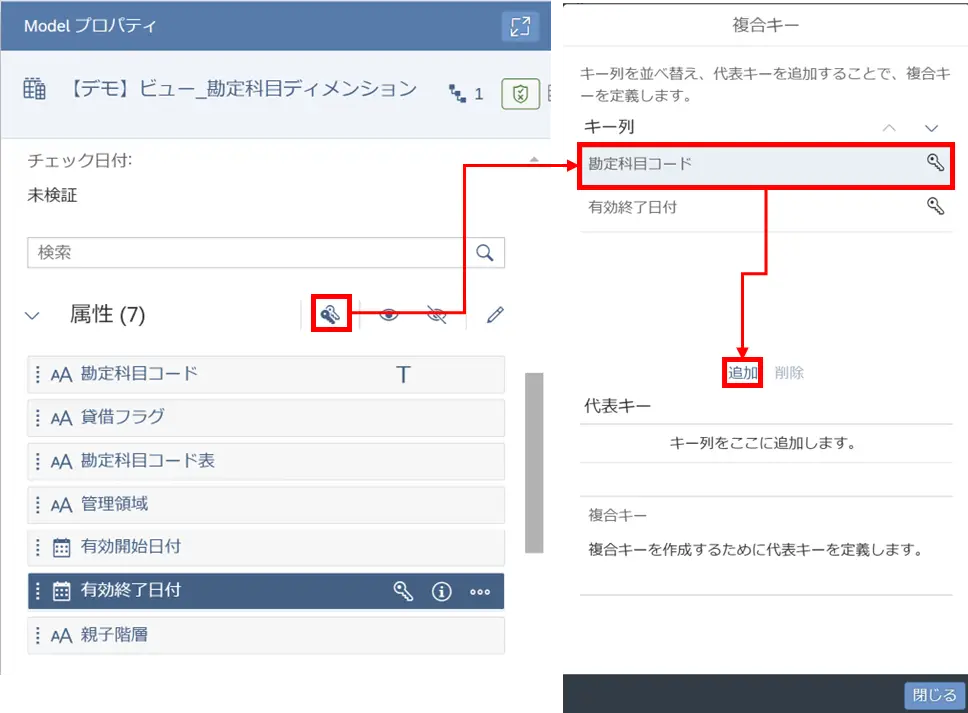Screen dimensions: 968x713
Task: Expand the Model properties panel to full screen
Action: coord(520,26)
